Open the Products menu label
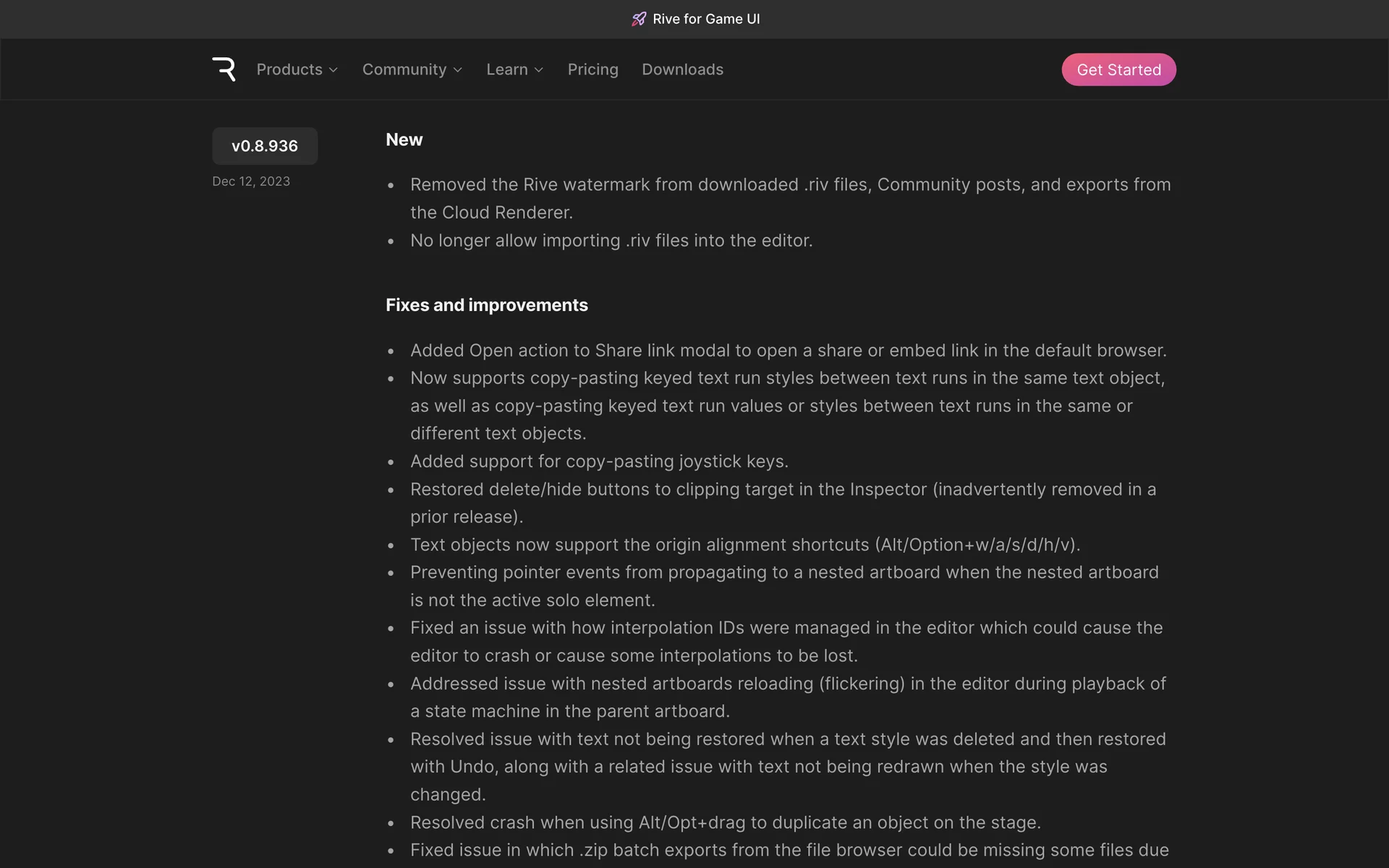 [x=289, y=69]
